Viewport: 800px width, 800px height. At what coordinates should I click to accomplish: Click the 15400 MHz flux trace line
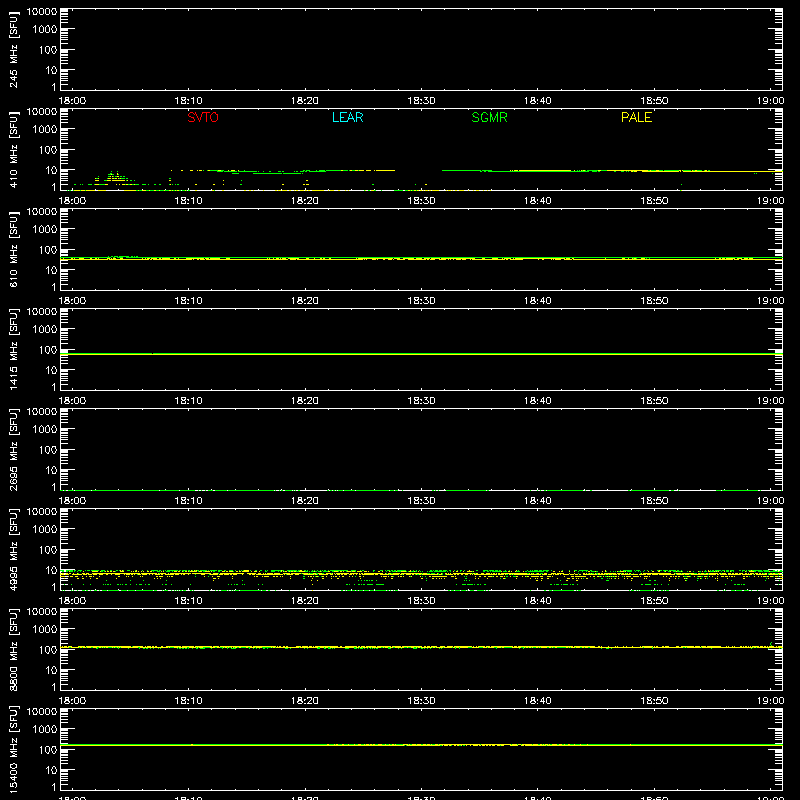pyautogui.click(x=421, y=745)
